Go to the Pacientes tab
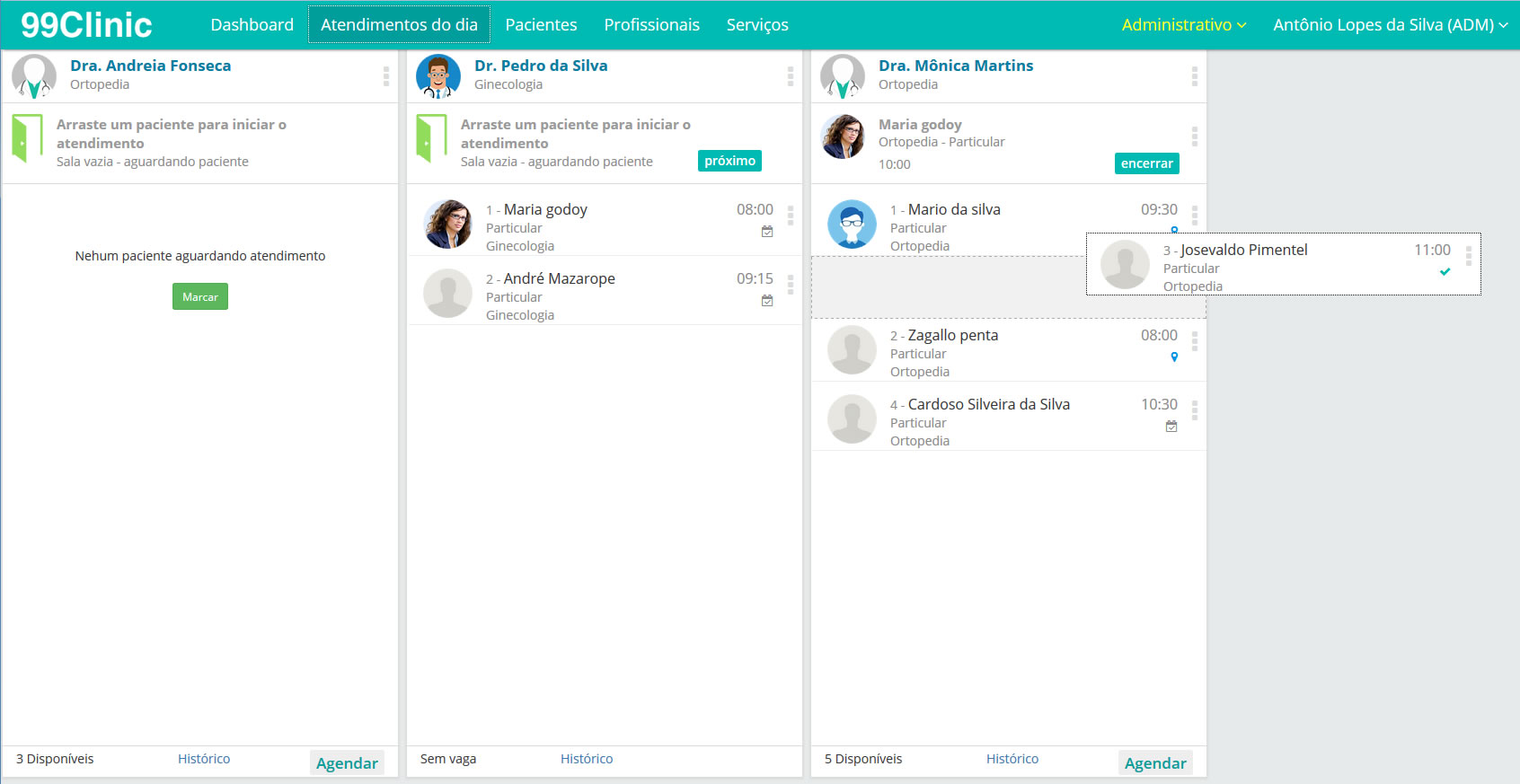The image size is (1520, 784). click(541, 25)
